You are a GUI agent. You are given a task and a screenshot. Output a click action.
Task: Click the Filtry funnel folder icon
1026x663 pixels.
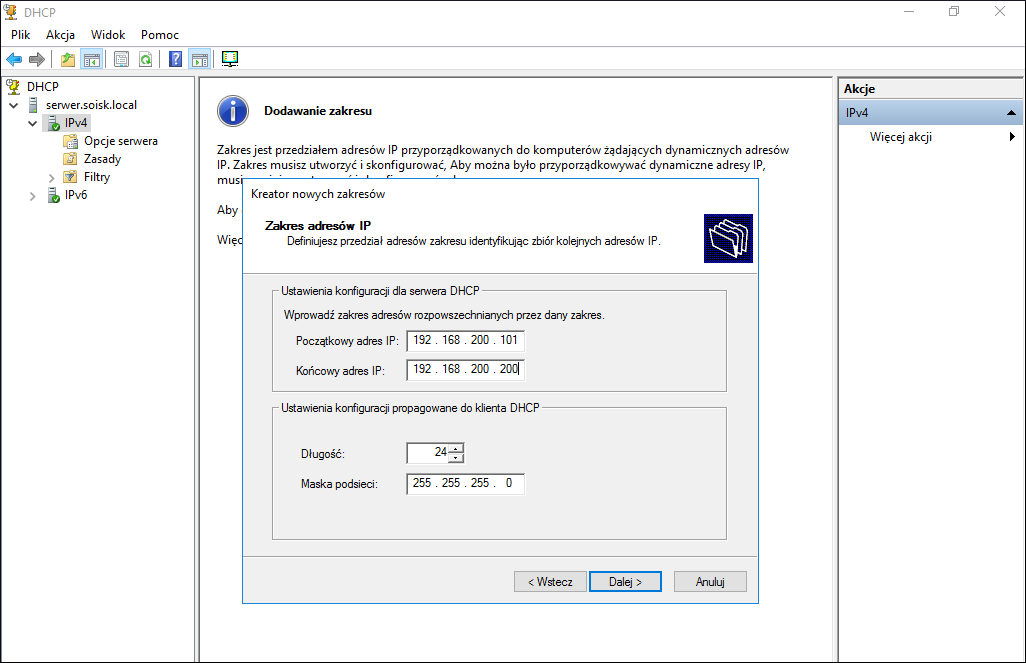[71, 177]
